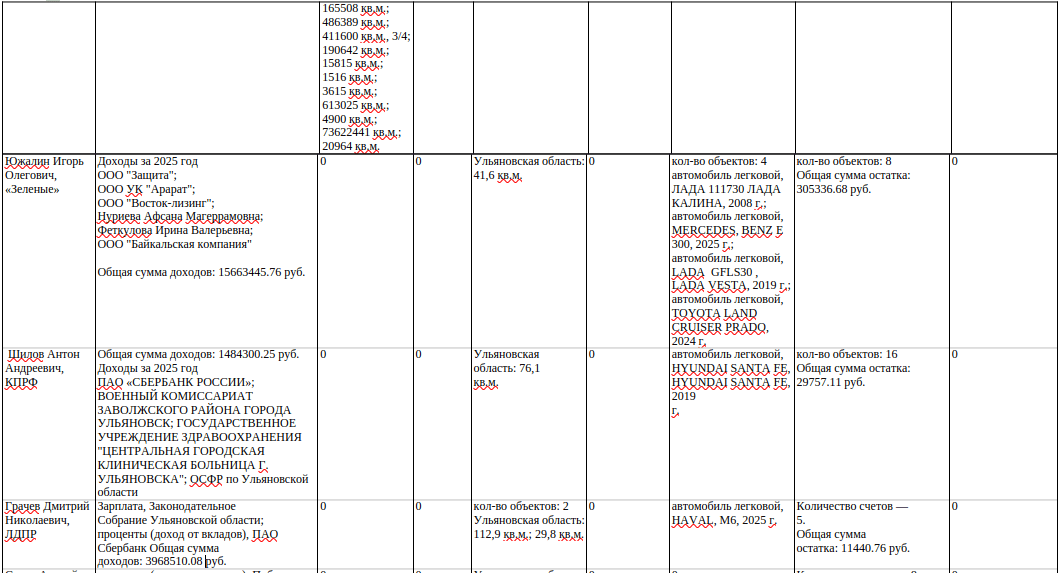Click the land area '1516 кв.м.;'

350,77
